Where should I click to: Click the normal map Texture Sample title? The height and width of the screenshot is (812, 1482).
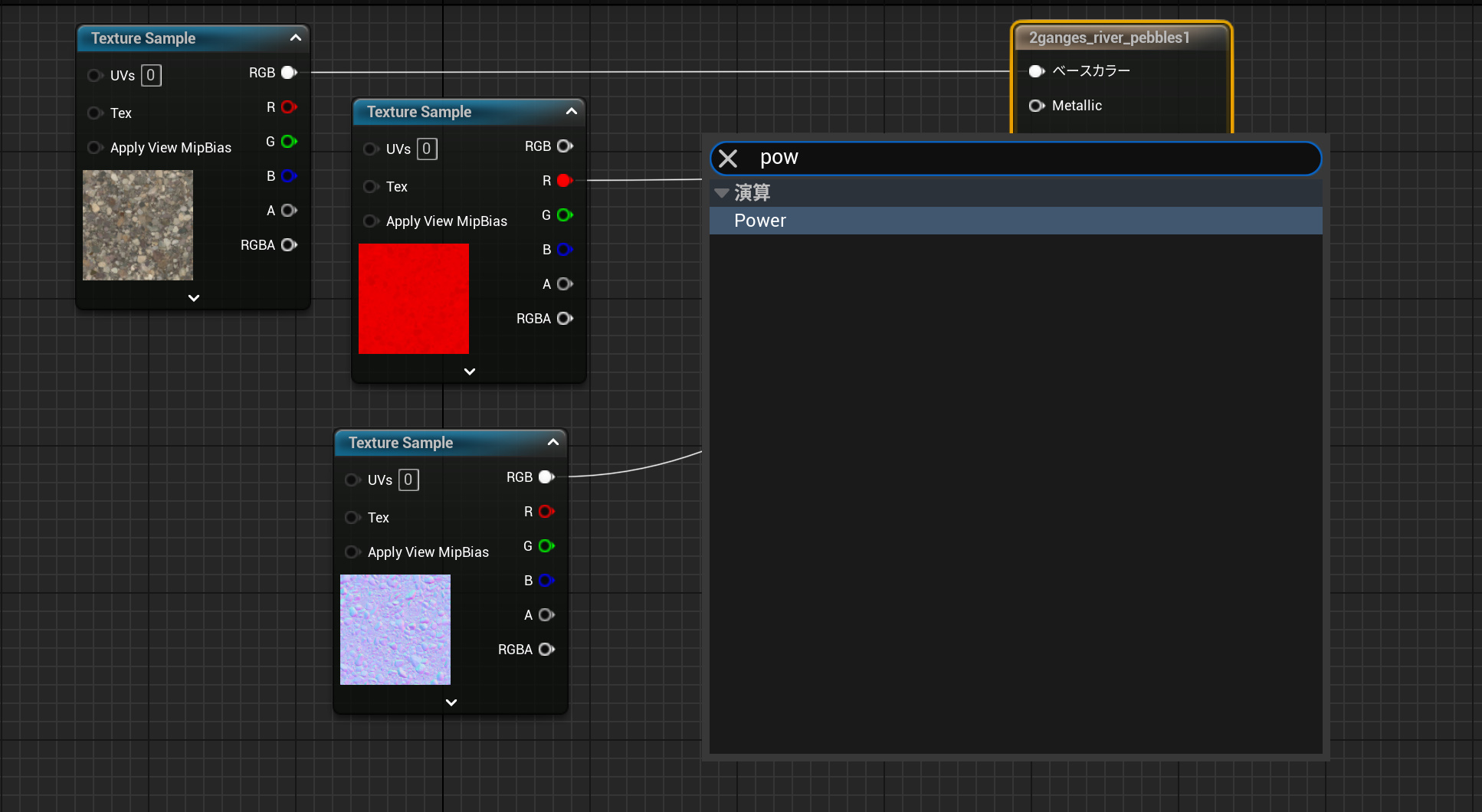coord(401,443)
